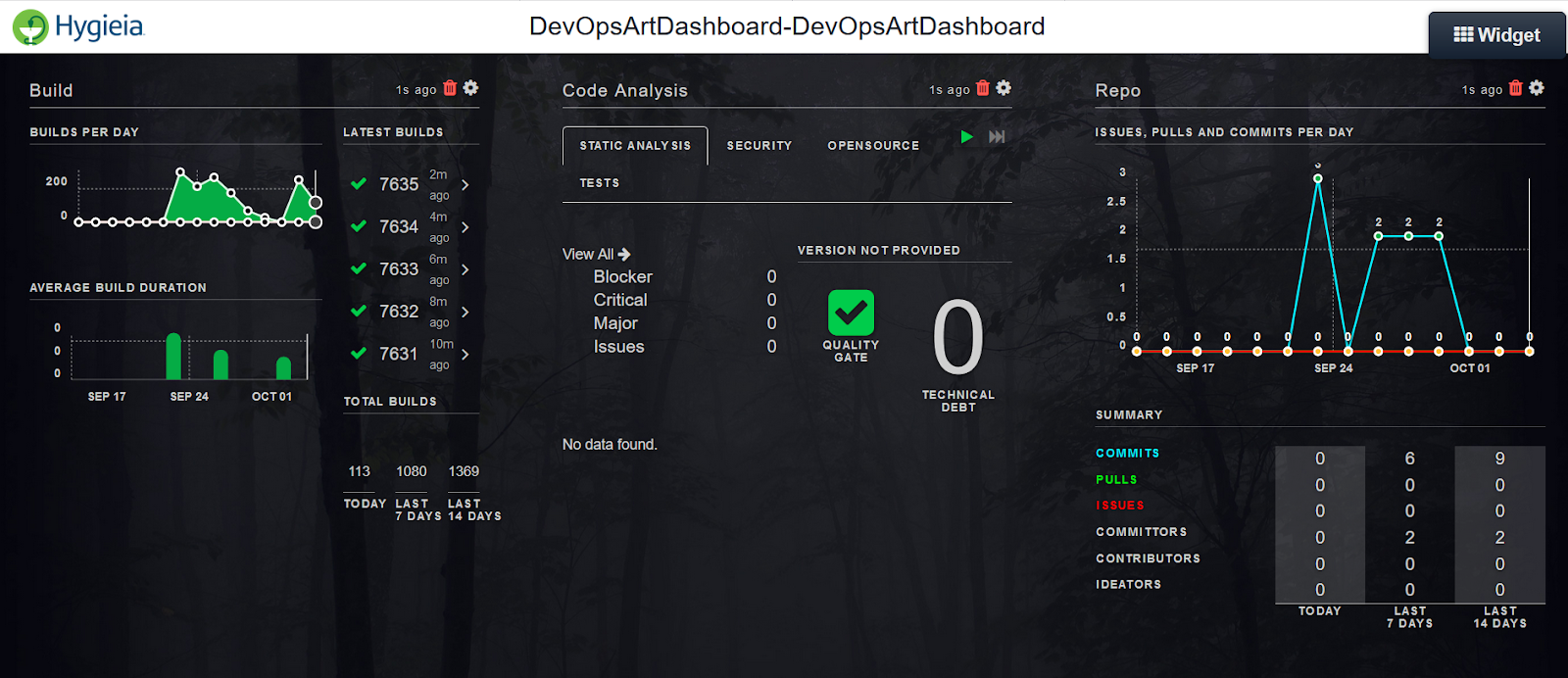The image size is (1568, 678).
Task: Click the Version Not Provided heading
Action: [879, 251]
